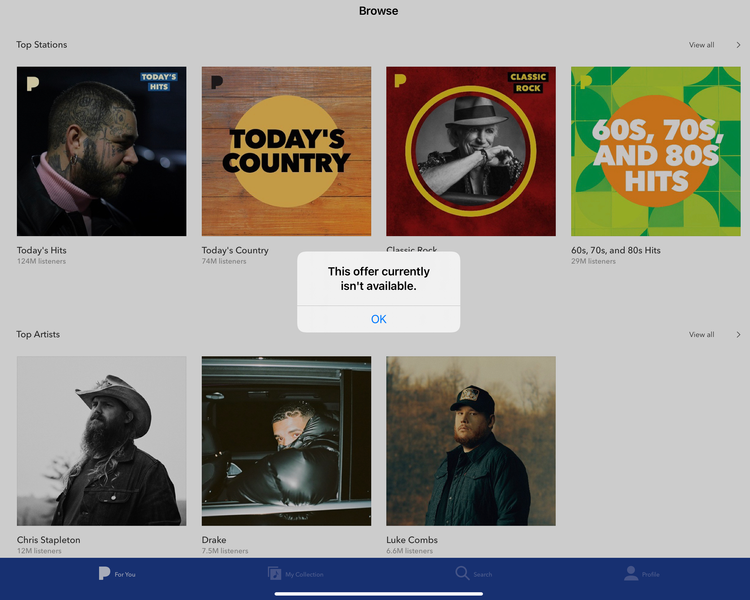Image resolution: width=750 pixels, height=600 pixels.
Task: Click the Pandora P logo in tab bar
Action: (x=104, y=573)
